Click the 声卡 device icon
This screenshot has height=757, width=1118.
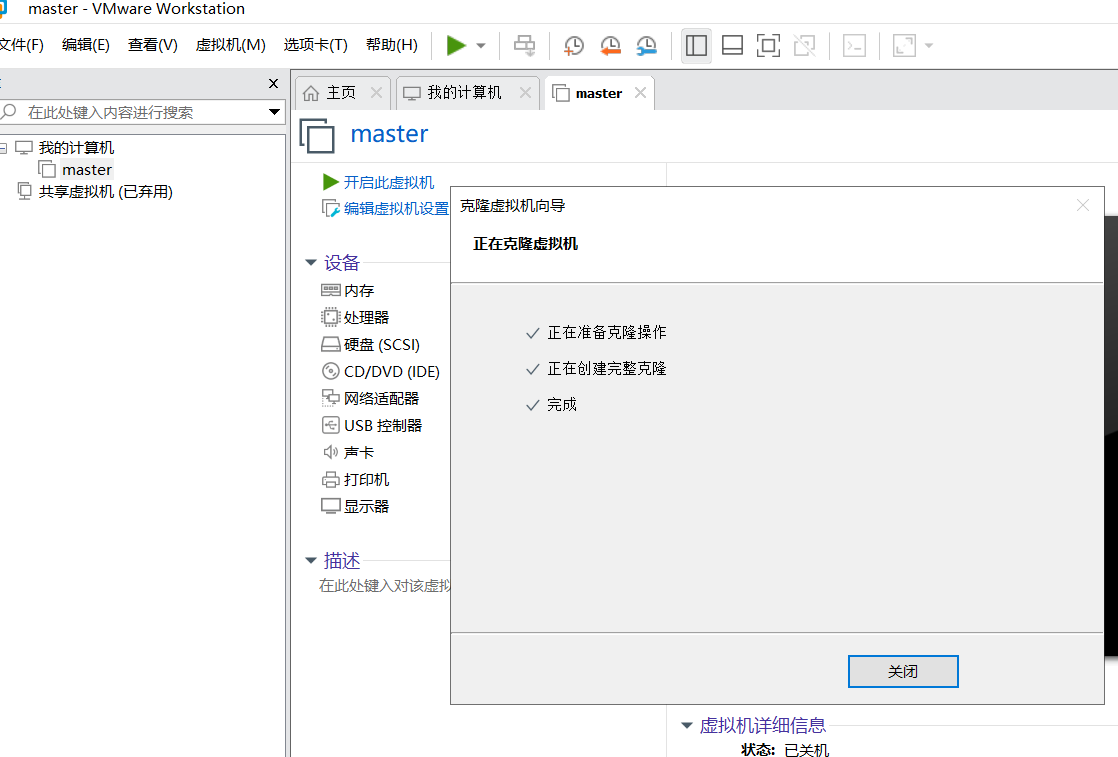click(330, 452)
